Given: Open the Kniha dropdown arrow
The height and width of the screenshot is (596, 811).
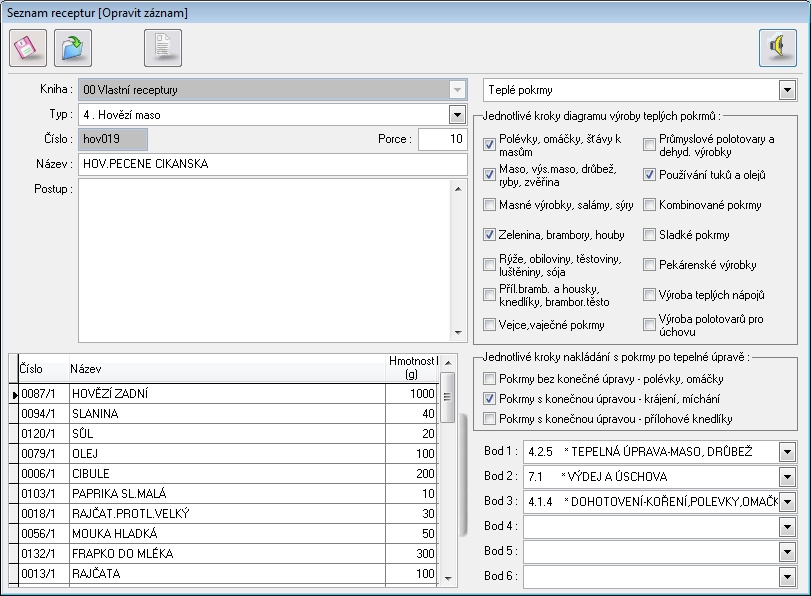Looking at the screenshot, I should pos(457,90).
